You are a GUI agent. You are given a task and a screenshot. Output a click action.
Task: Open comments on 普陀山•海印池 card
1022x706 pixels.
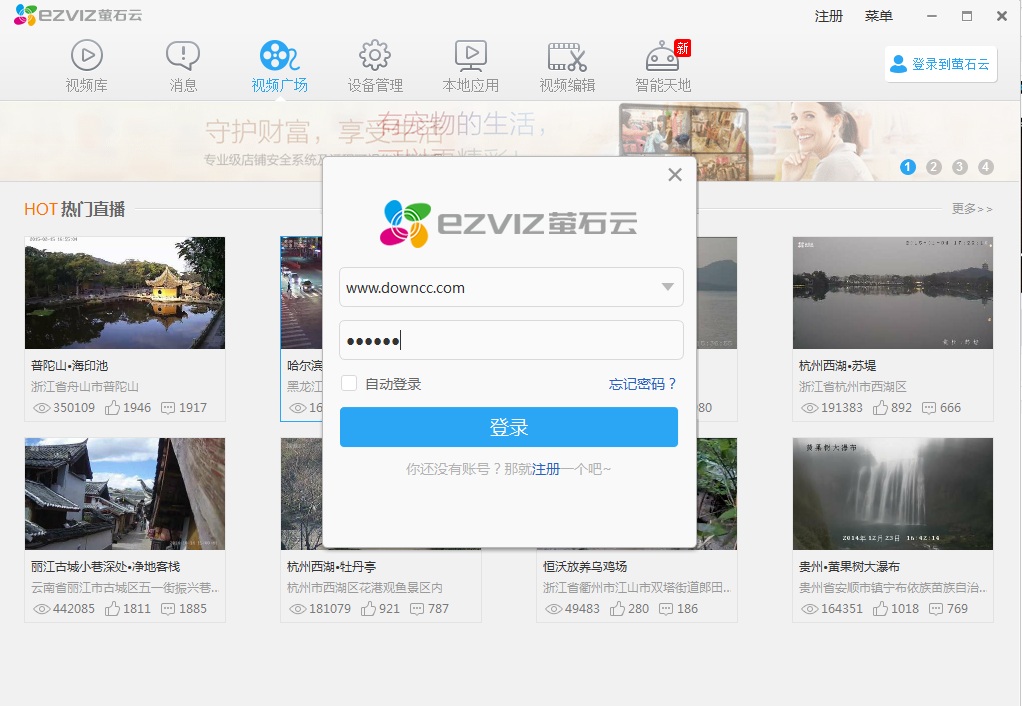168,408
